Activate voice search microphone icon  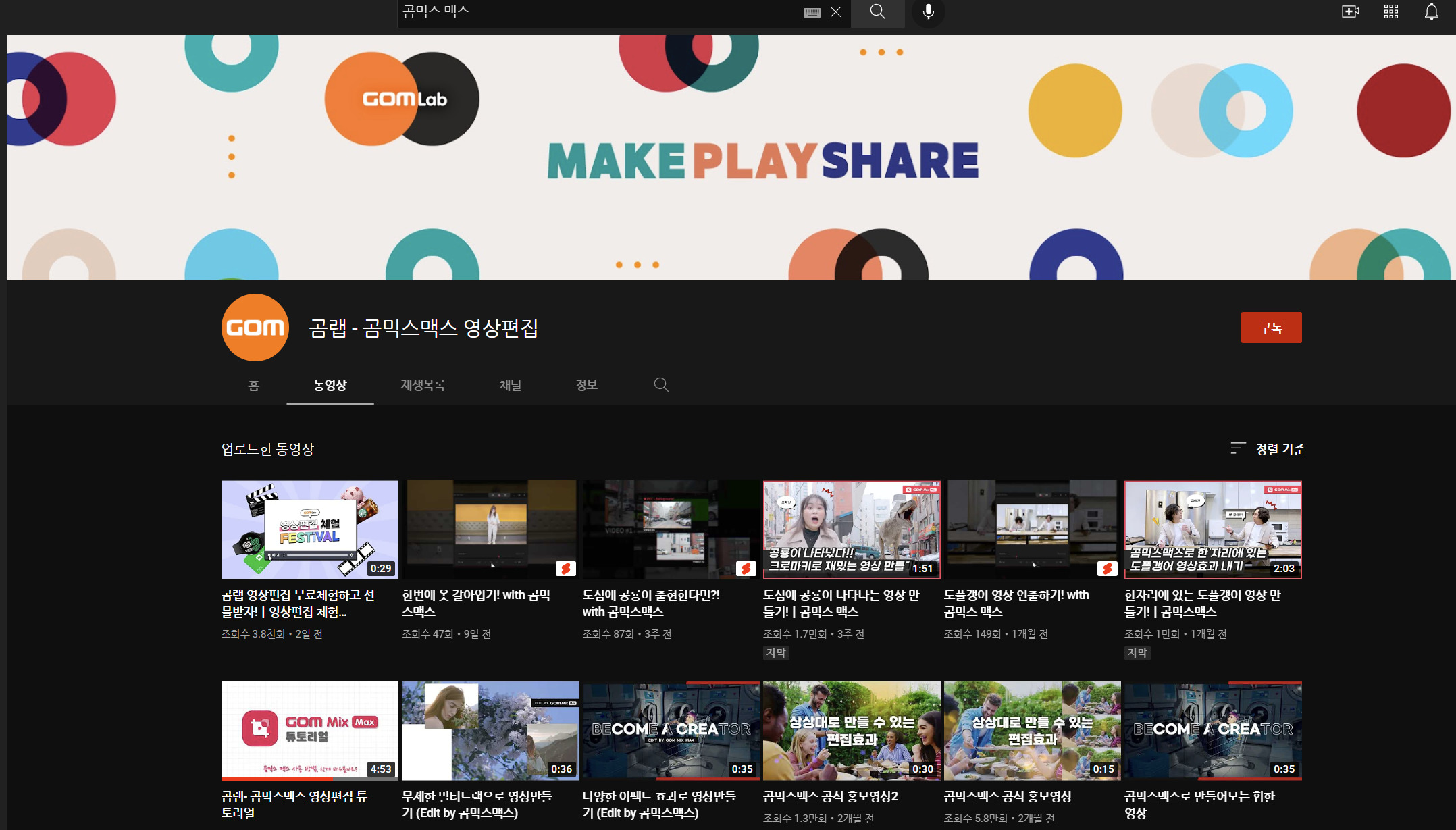(x=929, y=11)
